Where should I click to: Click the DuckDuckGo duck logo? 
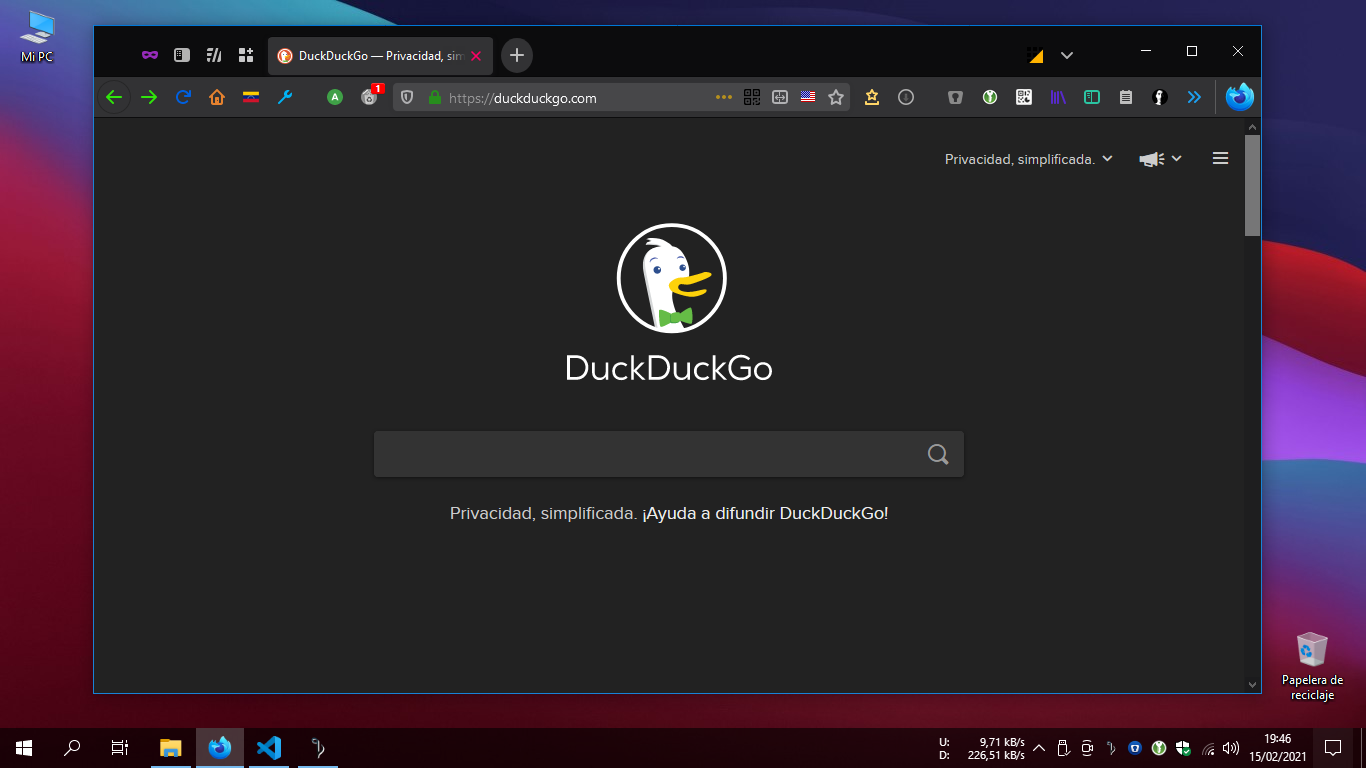pyautogui.click(x=671, y=278)
